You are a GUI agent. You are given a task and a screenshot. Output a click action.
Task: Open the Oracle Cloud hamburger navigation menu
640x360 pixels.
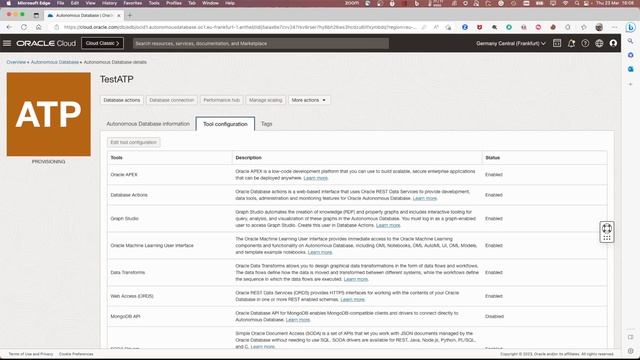7,43
